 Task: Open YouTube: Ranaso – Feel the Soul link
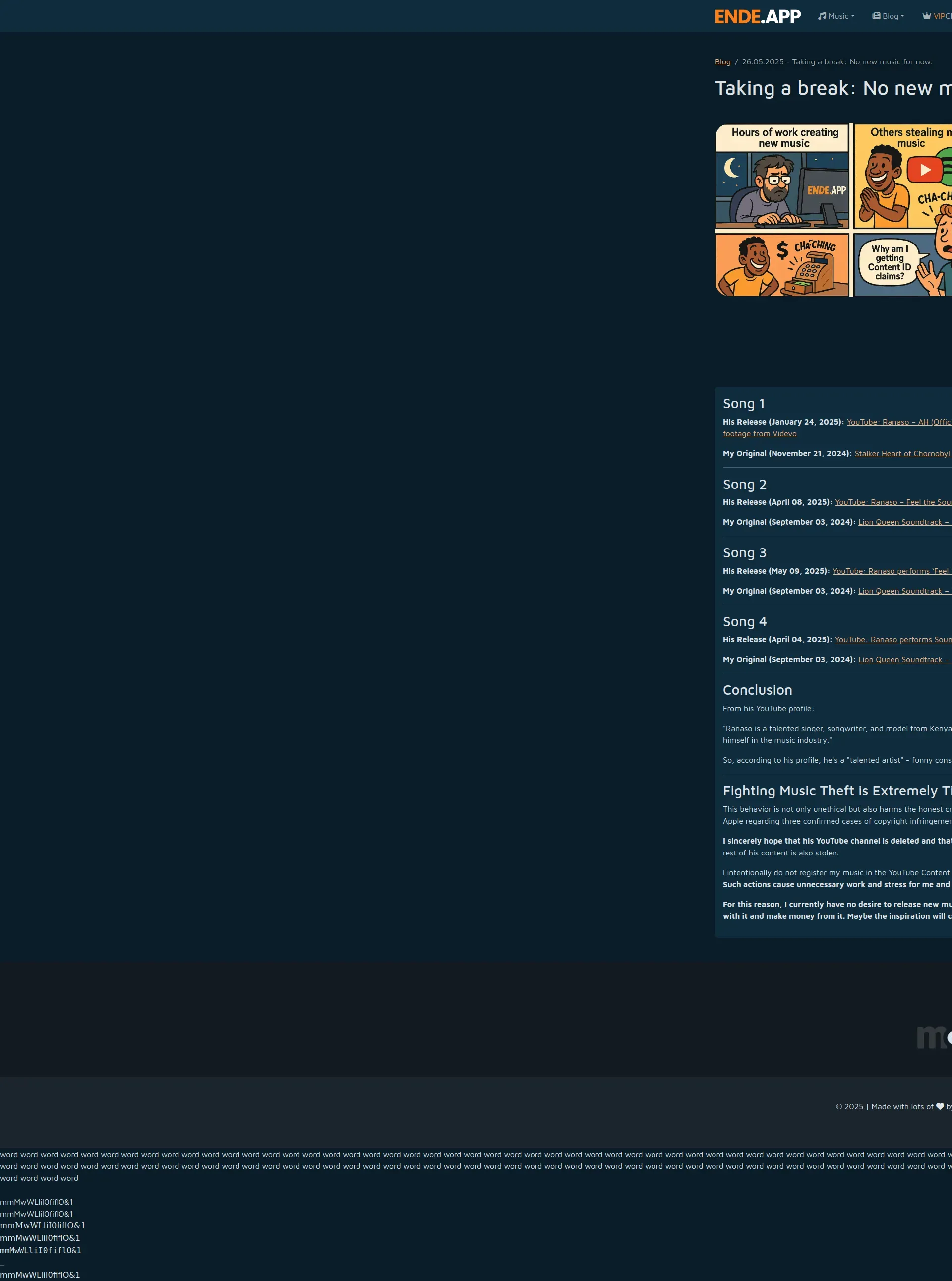892,502
